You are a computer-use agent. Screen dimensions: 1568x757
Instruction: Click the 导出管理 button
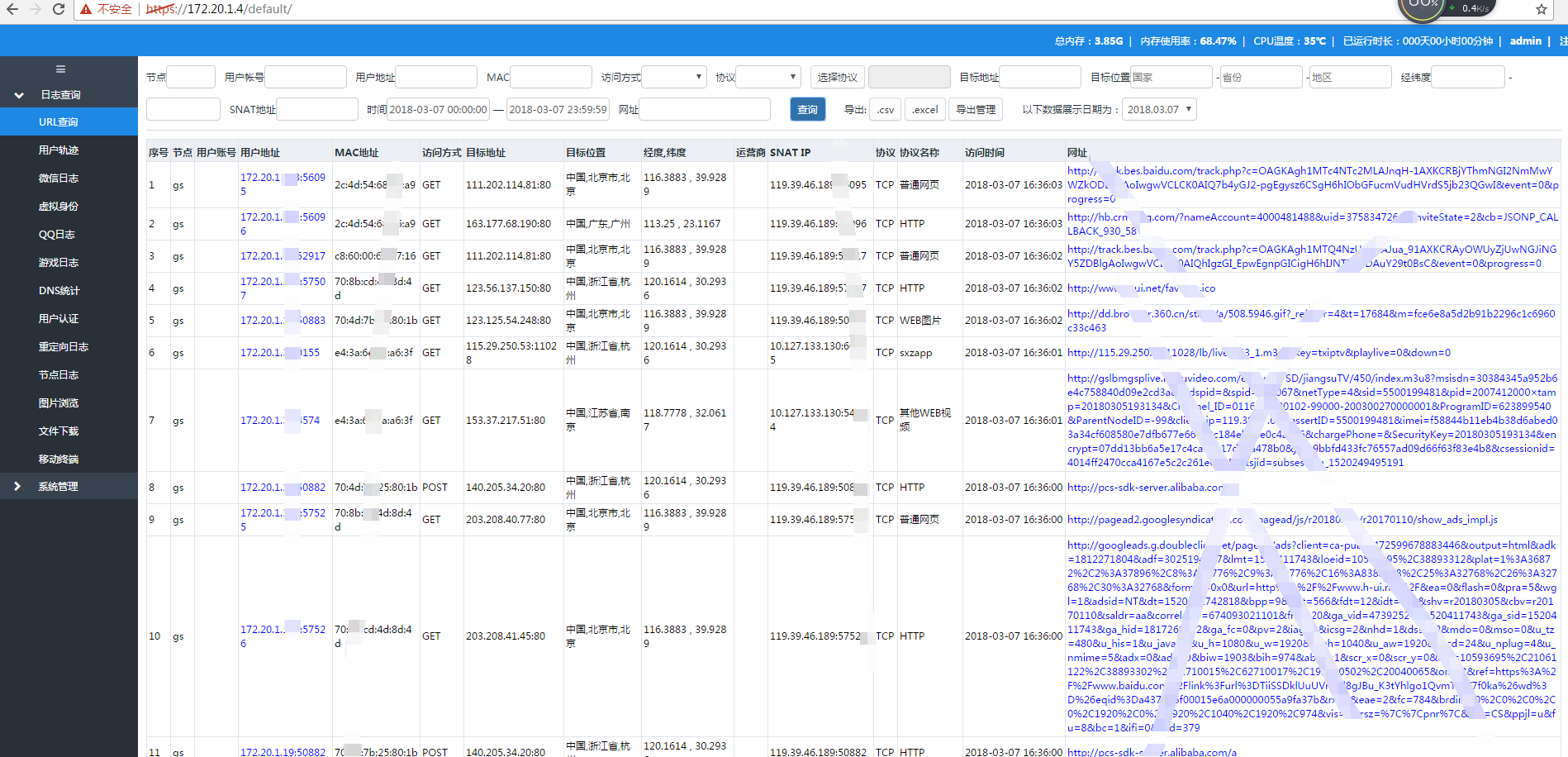click(x=976, y=109)
